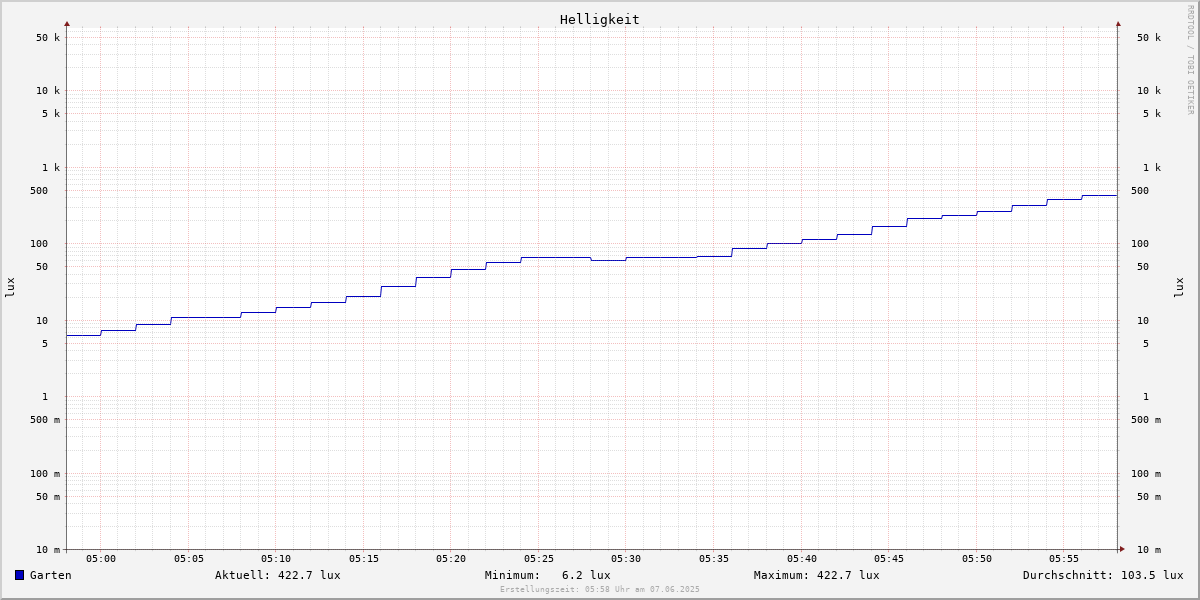Viewport: 1200px width, 600px height.
Task: Click the '50 m' label on right axis
Action: [1149, 497]
